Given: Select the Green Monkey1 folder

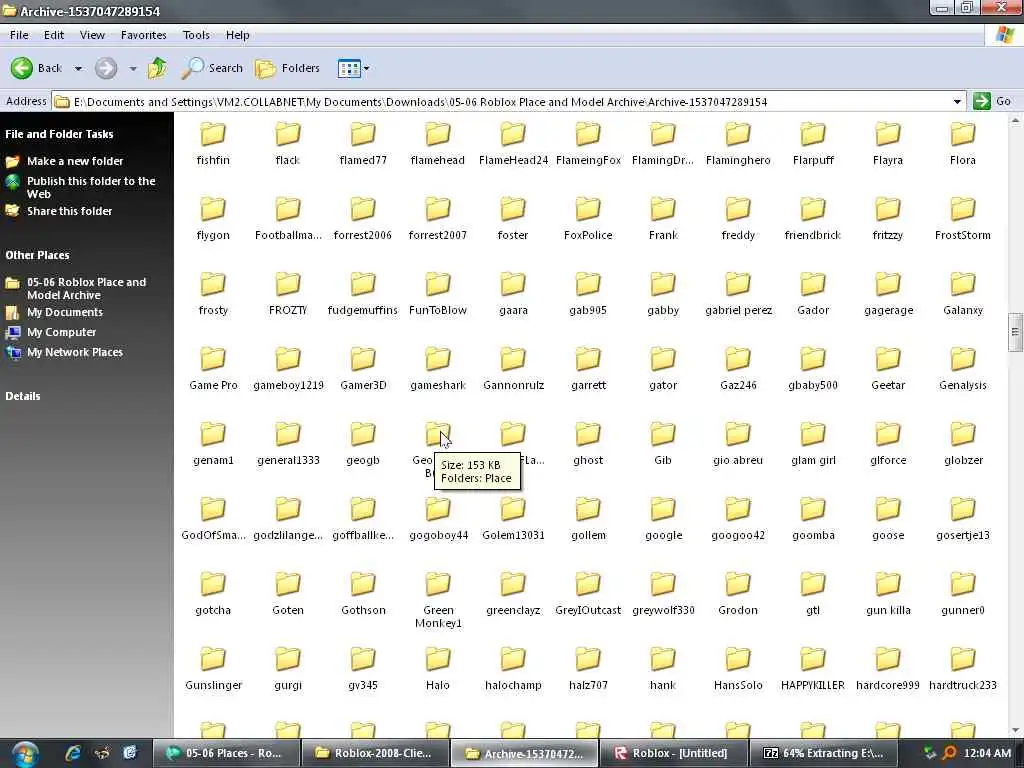Looking at the screenshot, I should [x=438, y=600].
